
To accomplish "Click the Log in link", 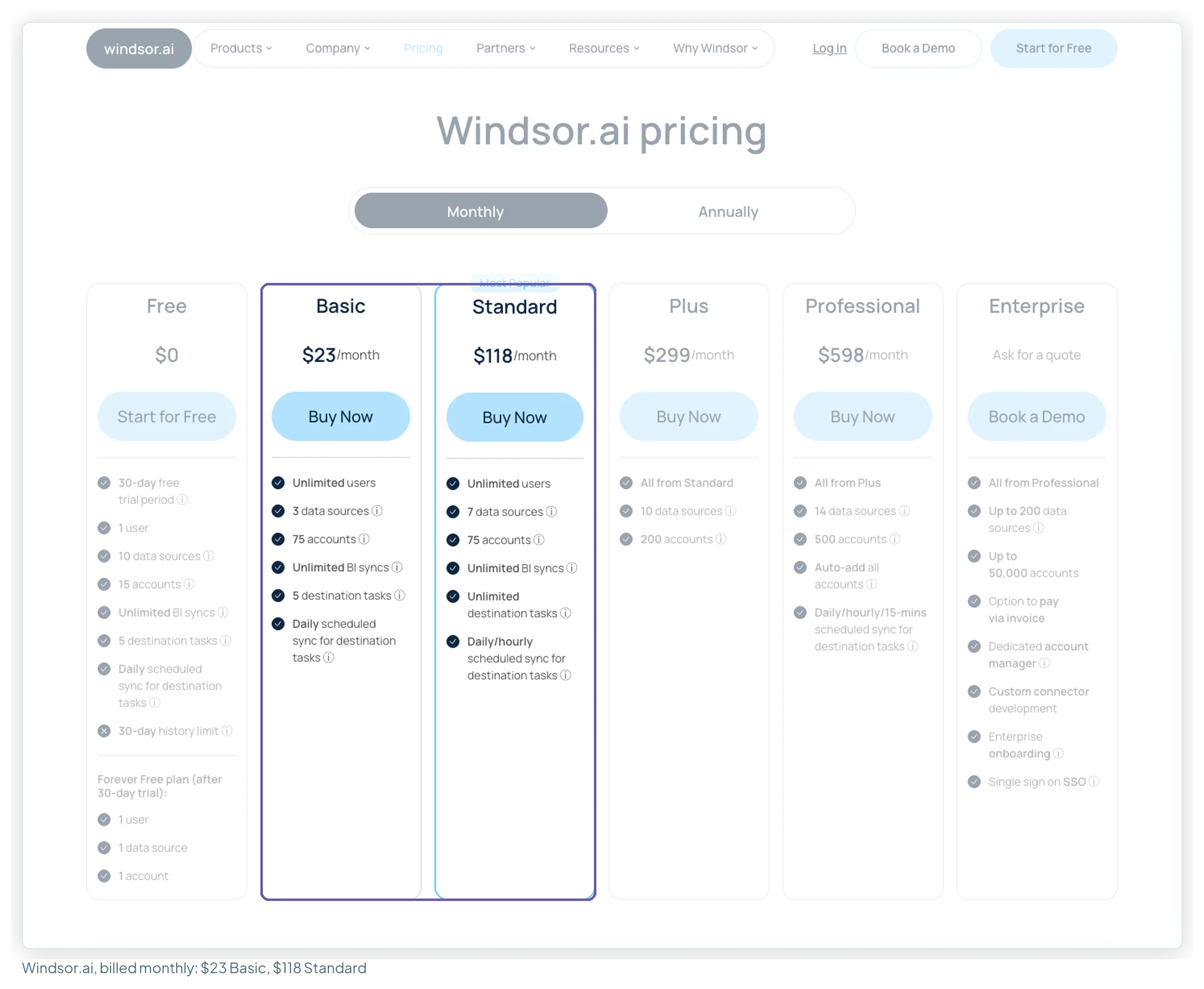I will pos(829,48).
